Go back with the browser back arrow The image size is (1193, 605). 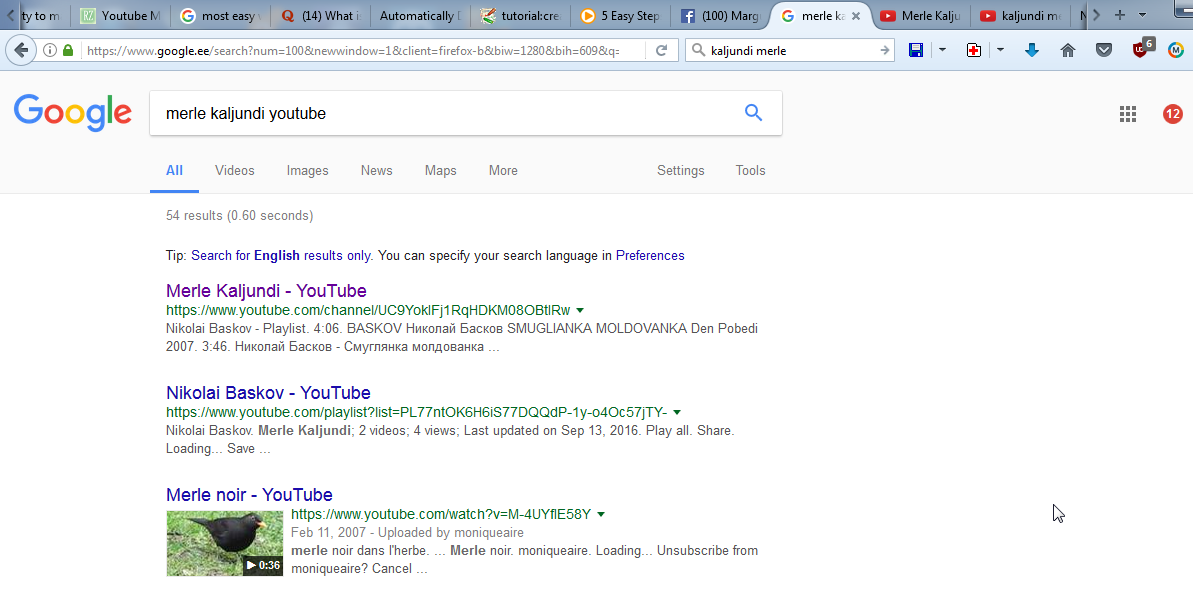pyautogui.click(x=21, y=50)
